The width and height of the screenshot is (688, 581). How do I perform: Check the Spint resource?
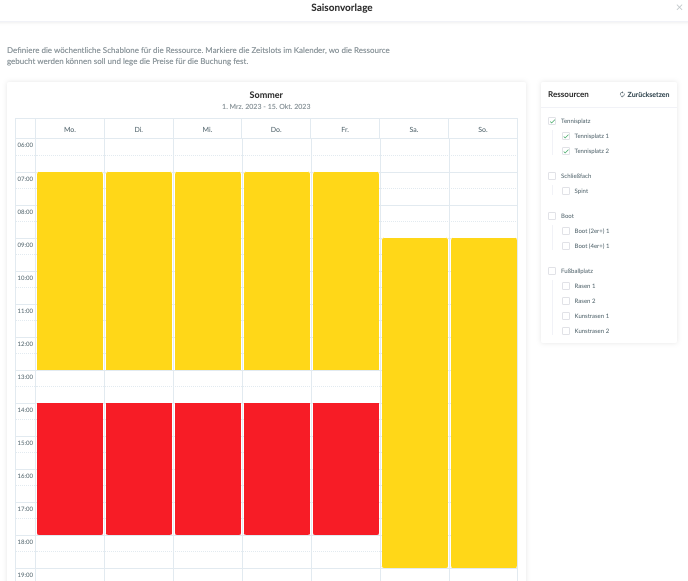click(x=566, y=190)
